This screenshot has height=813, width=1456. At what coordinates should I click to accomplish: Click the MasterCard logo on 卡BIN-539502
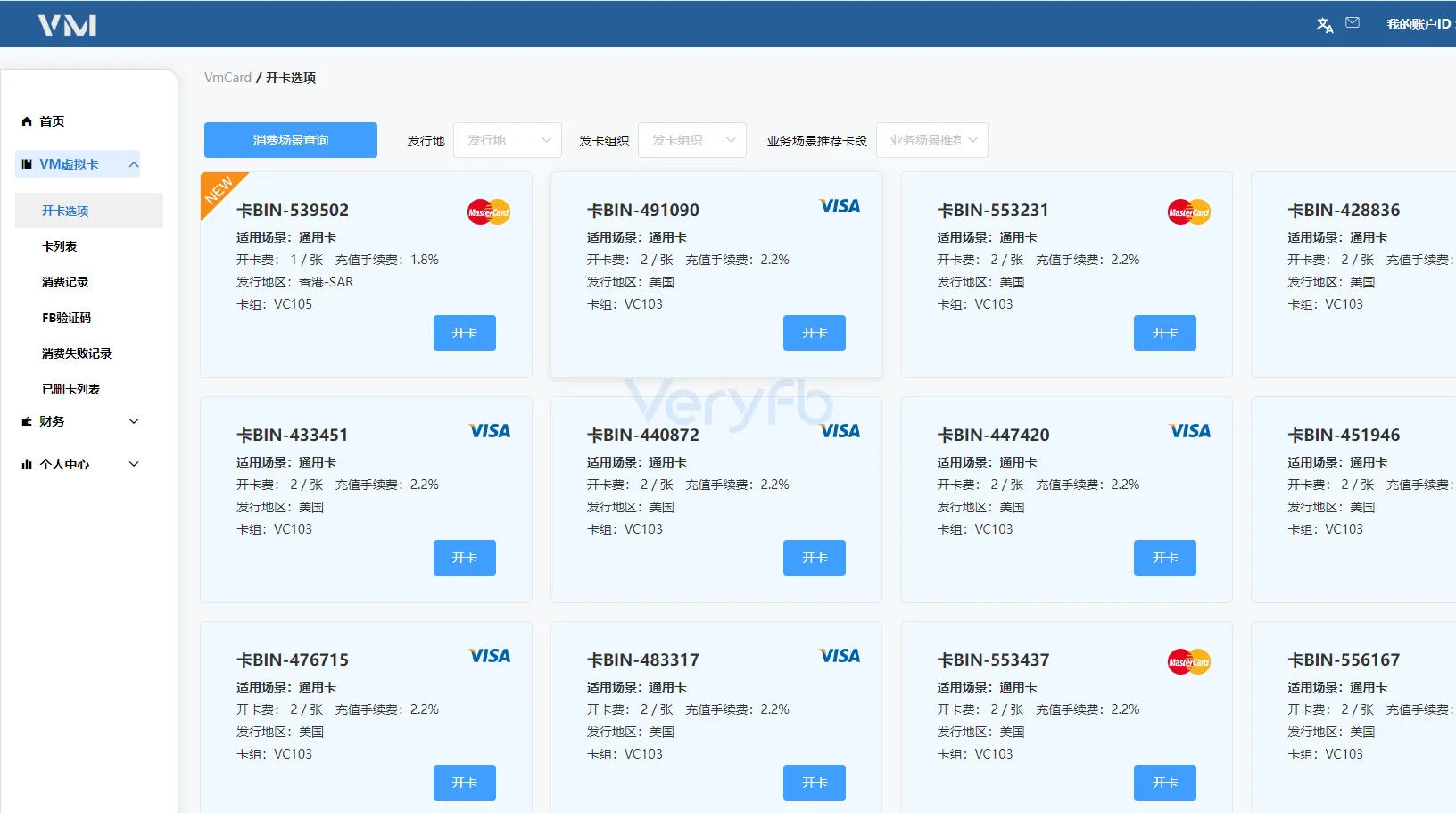[488, 212]
